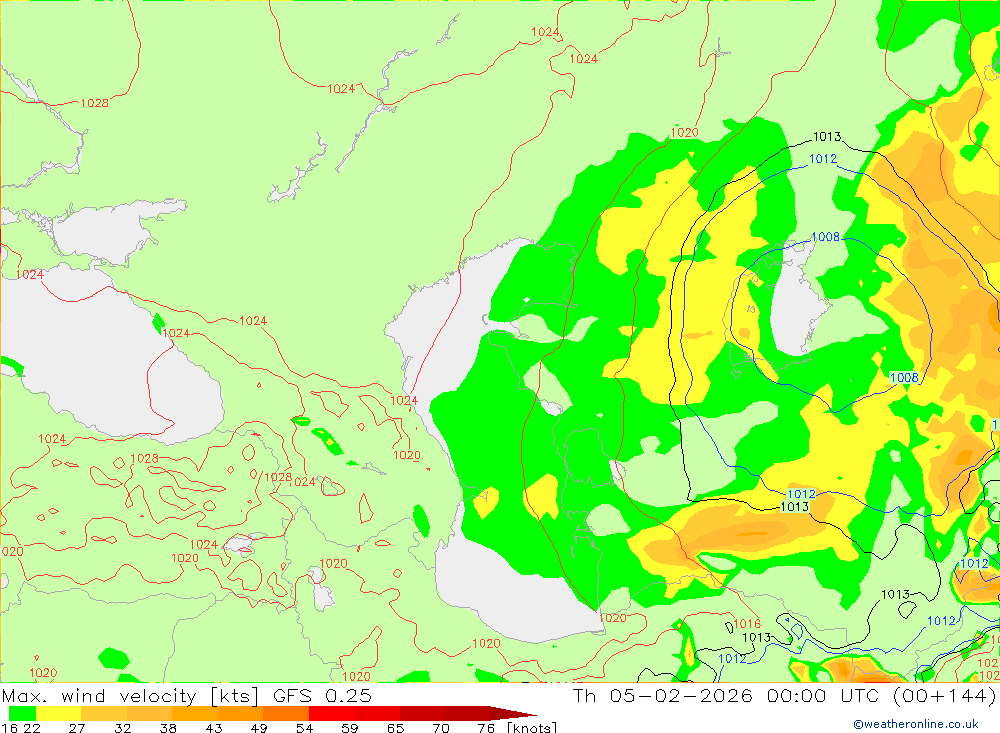Click the blue 1008 label near the upper lake
The width and height of the screenshot is (1000, 733).
tap(825, 237)
